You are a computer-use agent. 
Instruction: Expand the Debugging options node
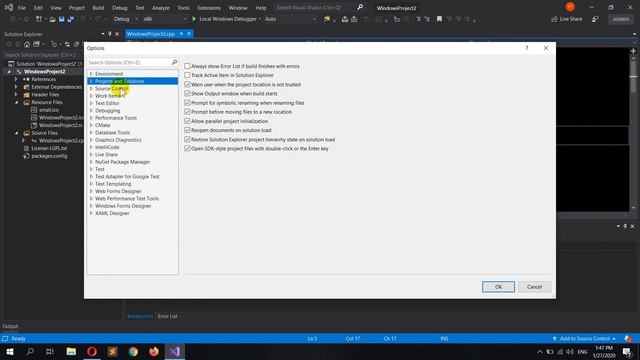91,111
